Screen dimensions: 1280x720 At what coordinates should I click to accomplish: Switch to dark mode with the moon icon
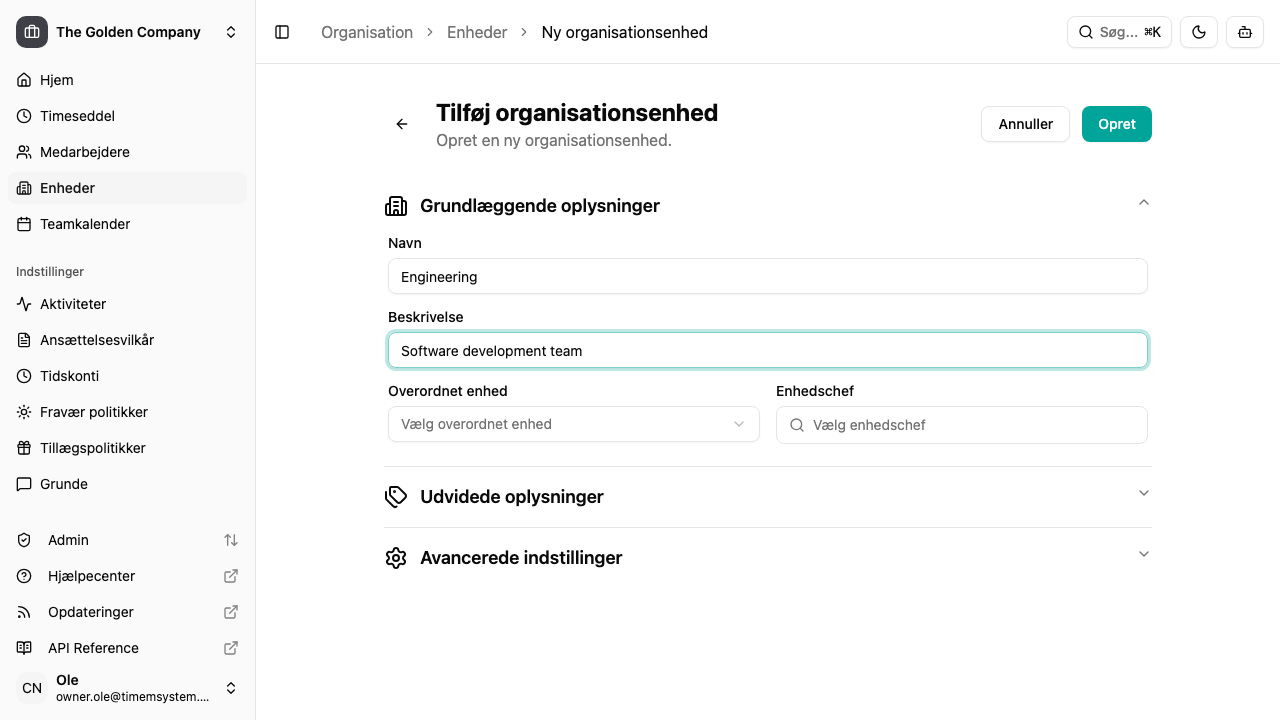1198,32
